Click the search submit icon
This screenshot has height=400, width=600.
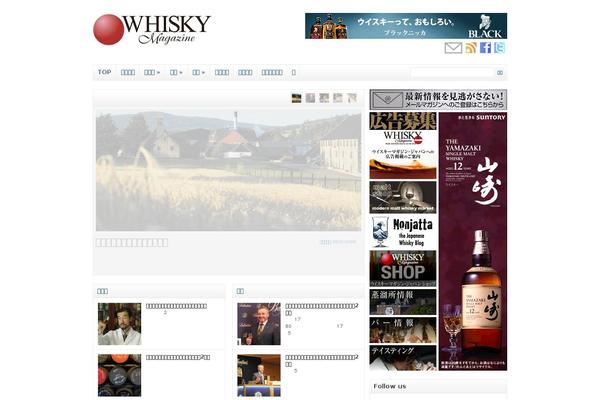(499, 73)
